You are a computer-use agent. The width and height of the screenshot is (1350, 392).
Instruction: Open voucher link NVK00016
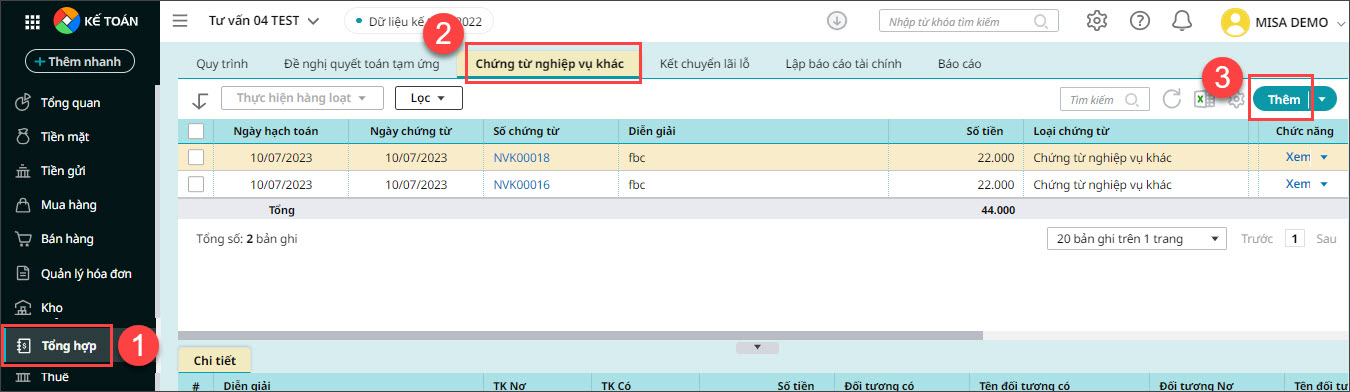pyautogui.click(x=522, y=184)
